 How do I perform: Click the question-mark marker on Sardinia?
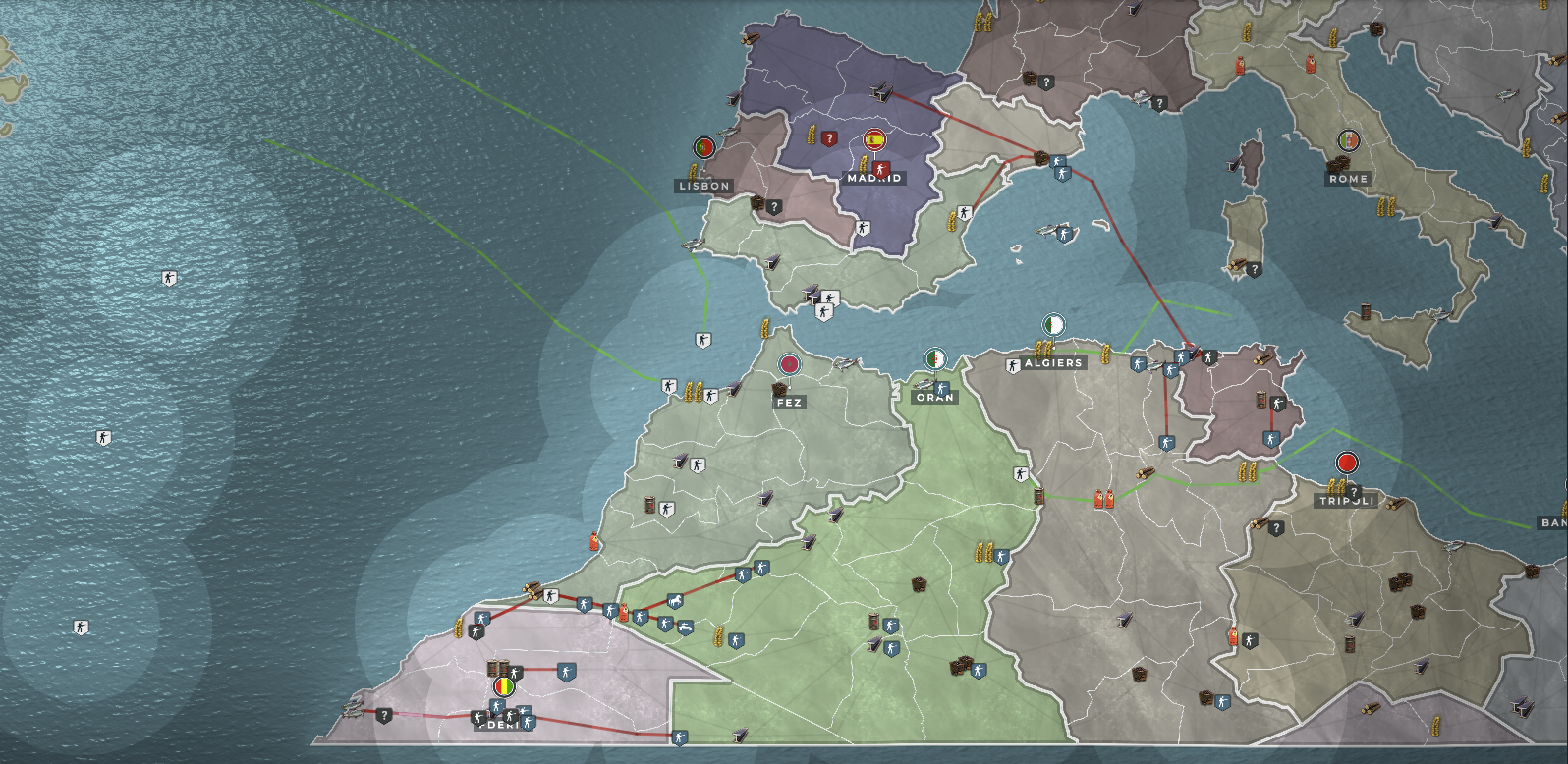[x=1254, y=268]
